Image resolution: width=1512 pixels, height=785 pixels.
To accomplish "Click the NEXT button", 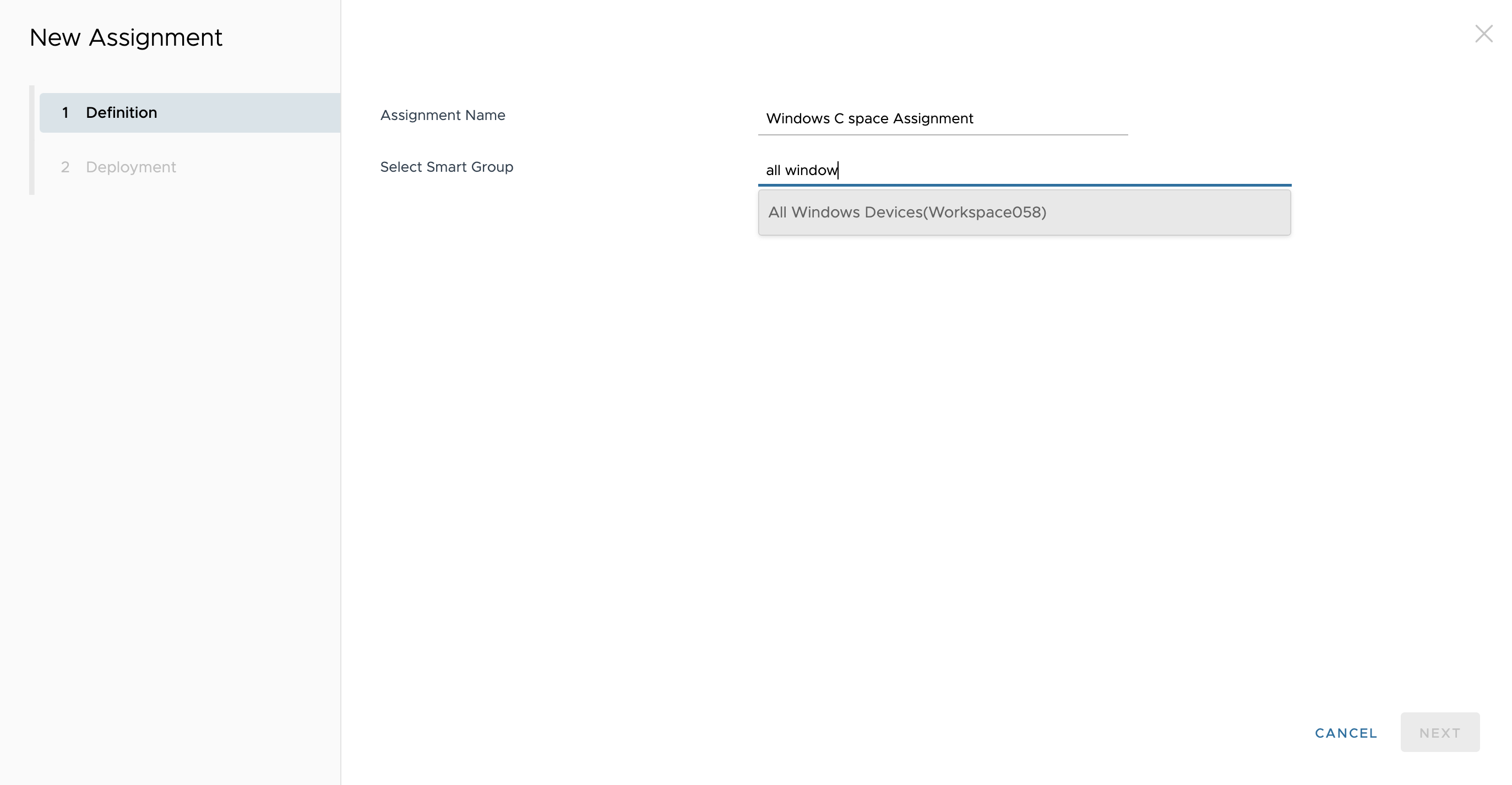I will pos(1440,733).
